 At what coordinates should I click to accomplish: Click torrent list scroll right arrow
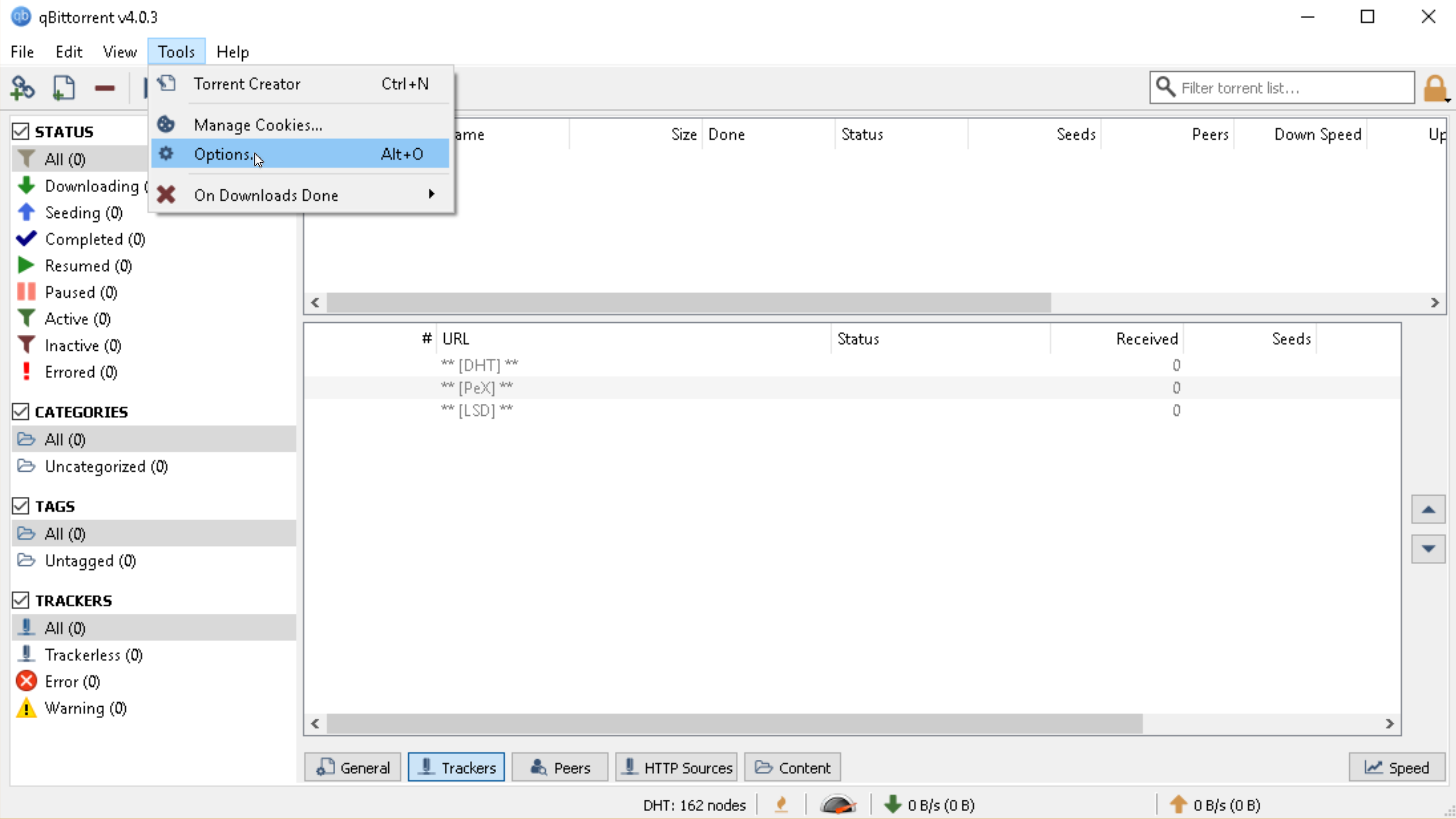pyautogui.click(x=1435, y=303)
